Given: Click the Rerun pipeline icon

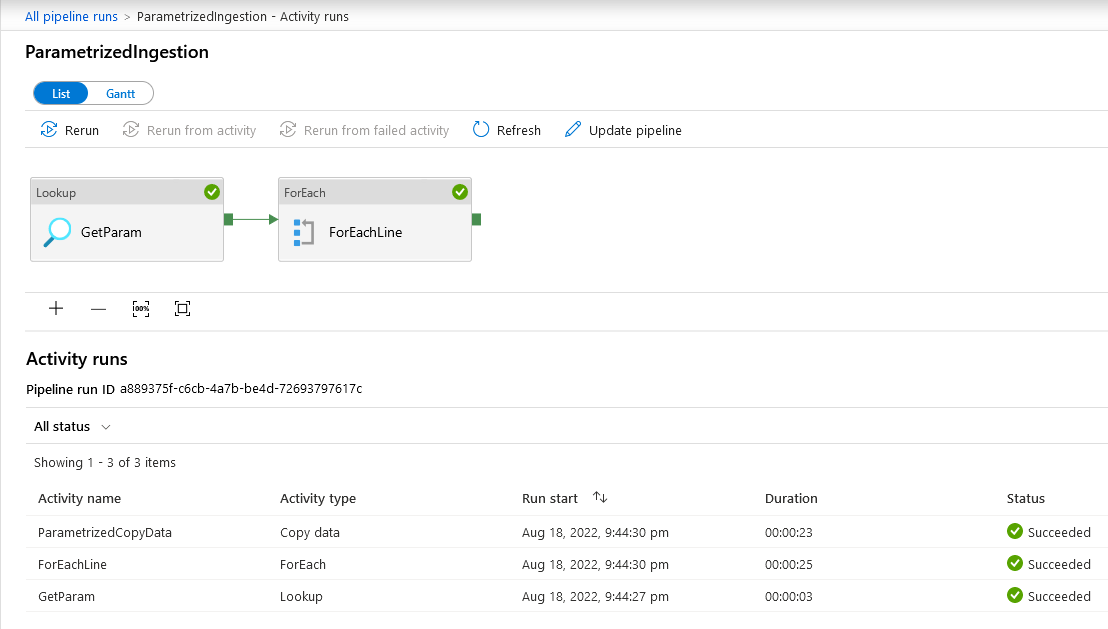Looking at the screenshot, I should [49, 129].
